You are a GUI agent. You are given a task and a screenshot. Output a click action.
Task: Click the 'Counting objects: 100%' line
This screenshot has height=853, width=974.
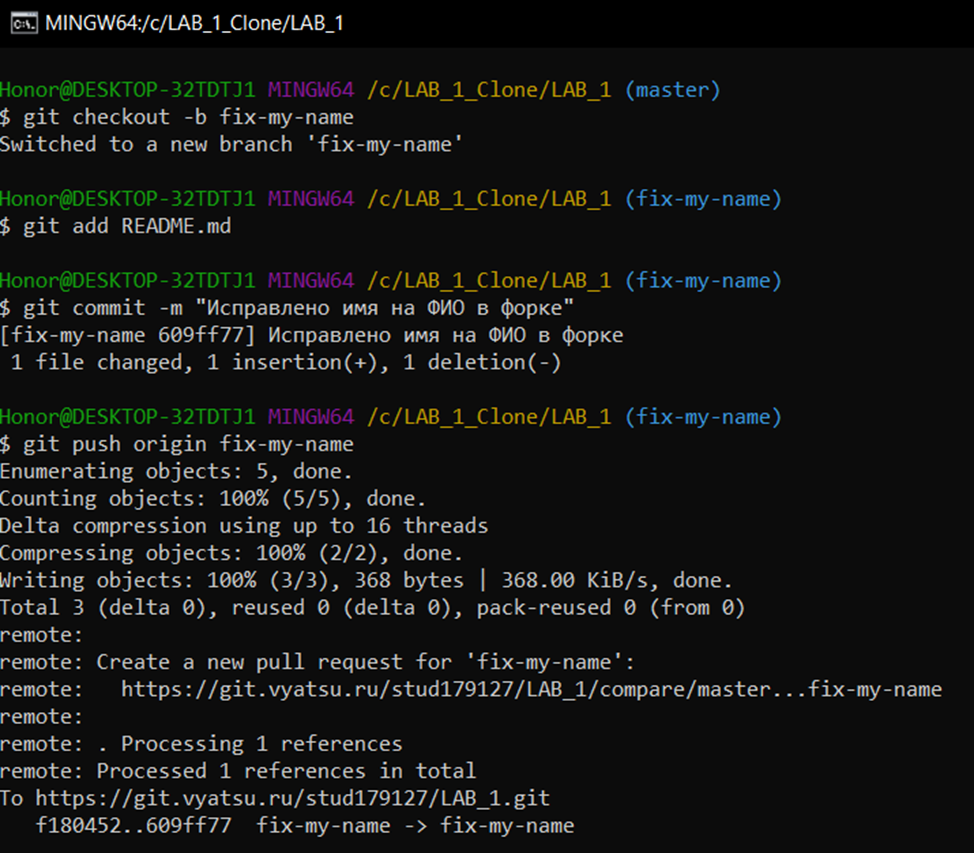tap(212, 498)
